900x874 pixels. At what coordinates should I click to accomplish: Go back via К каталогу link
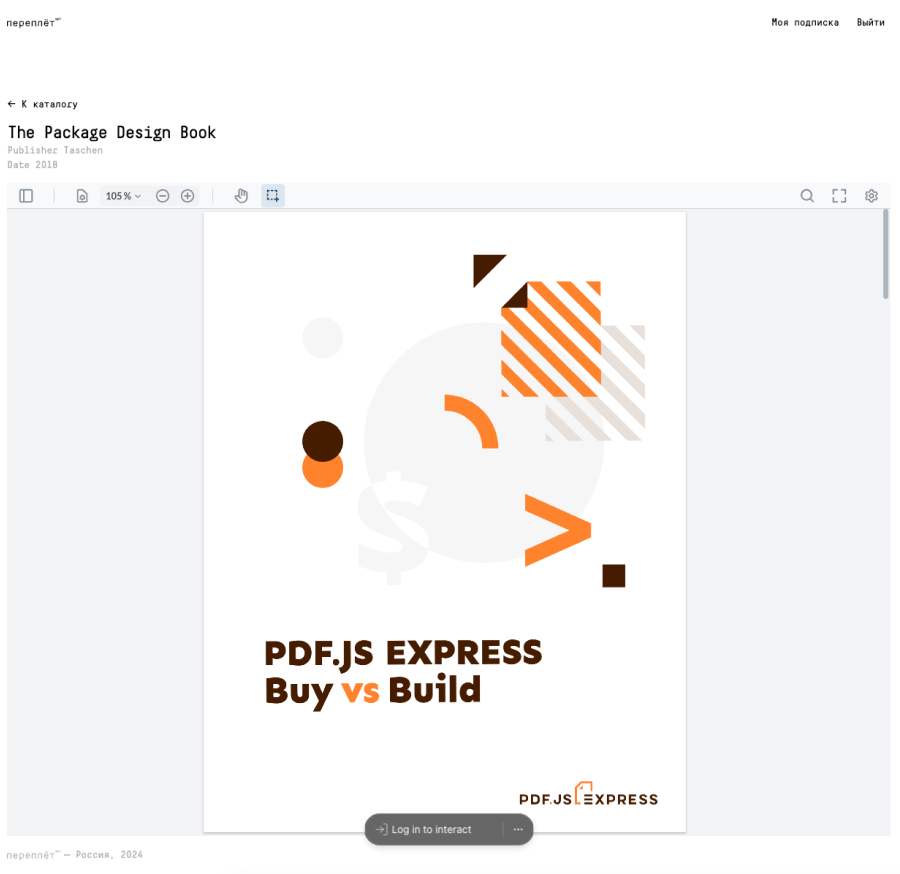[x=42, y=104]
